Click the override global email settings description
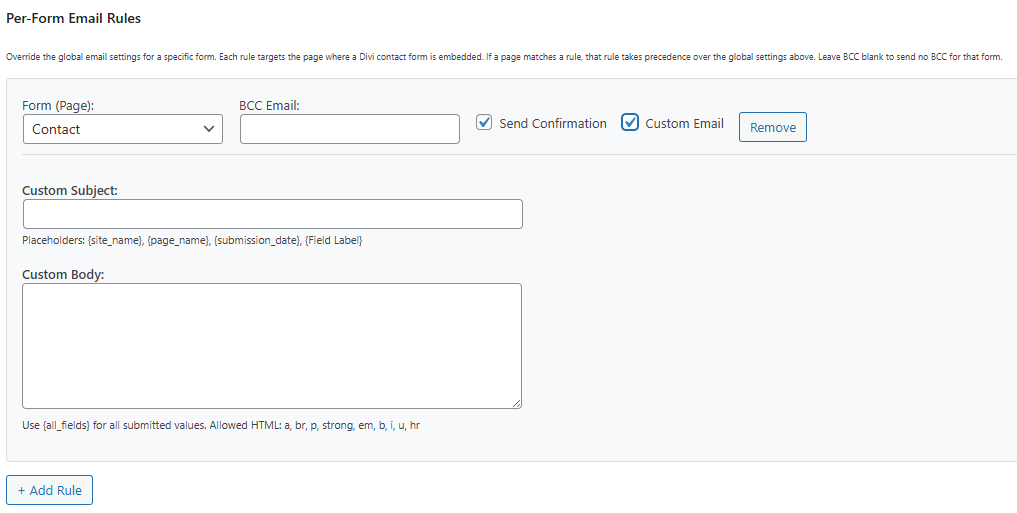The height and width of the screenshot is (513, 1017). (x=504, y=57)
